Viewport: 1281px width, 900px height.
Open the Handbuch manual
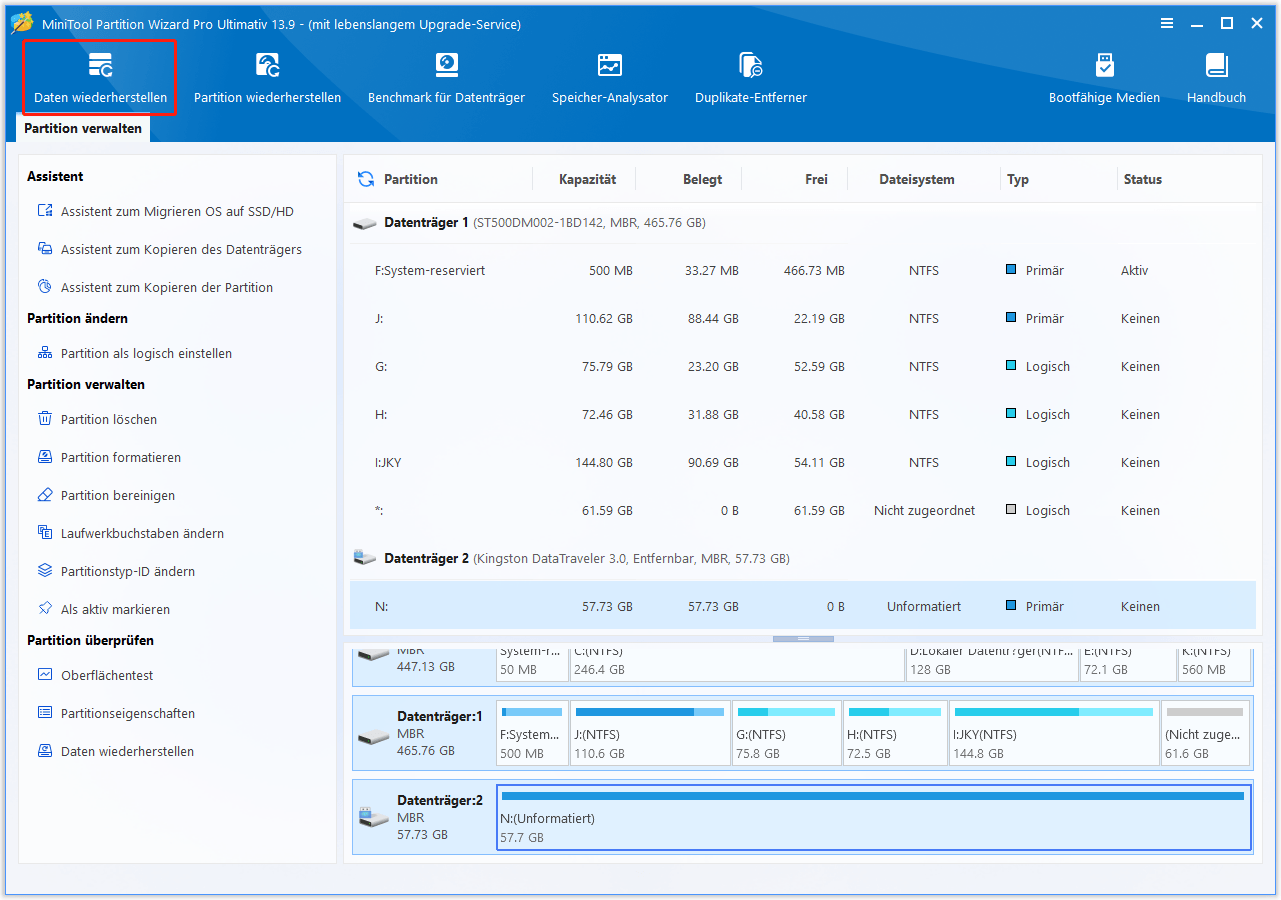[1216, 78]
